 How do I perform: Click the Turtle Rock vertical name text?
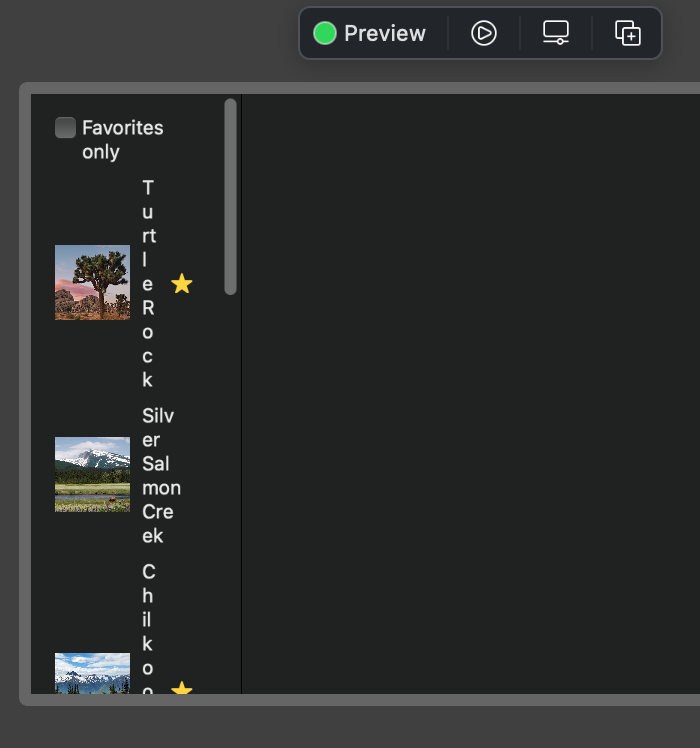point(149,284)
